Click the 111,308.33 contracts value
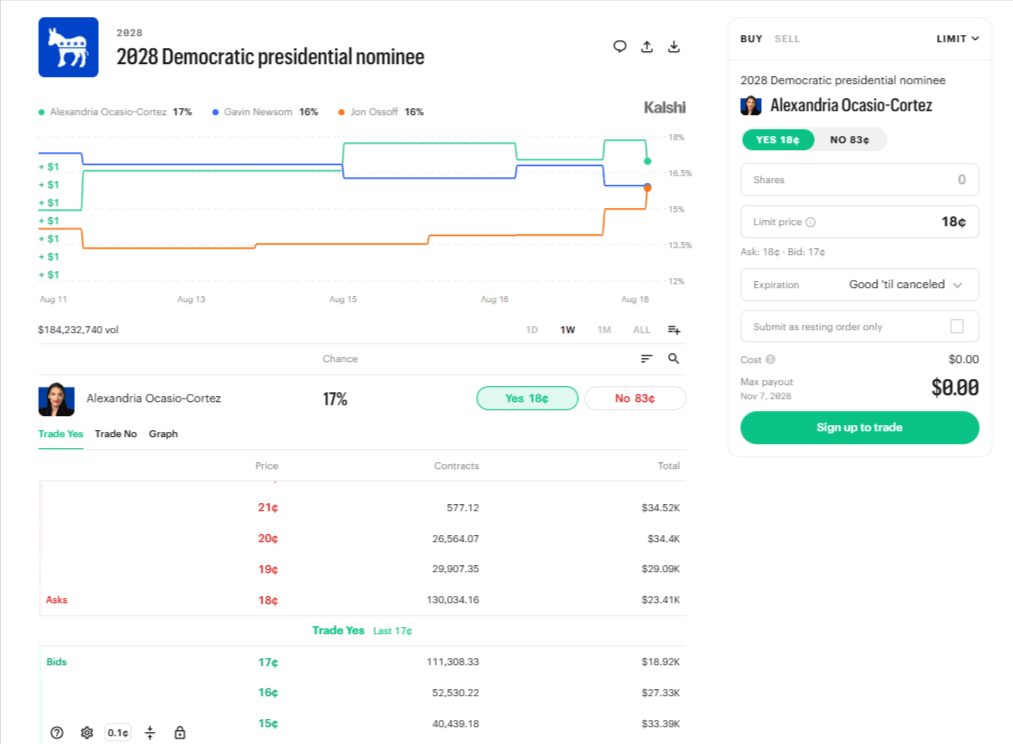 (453, 662)
